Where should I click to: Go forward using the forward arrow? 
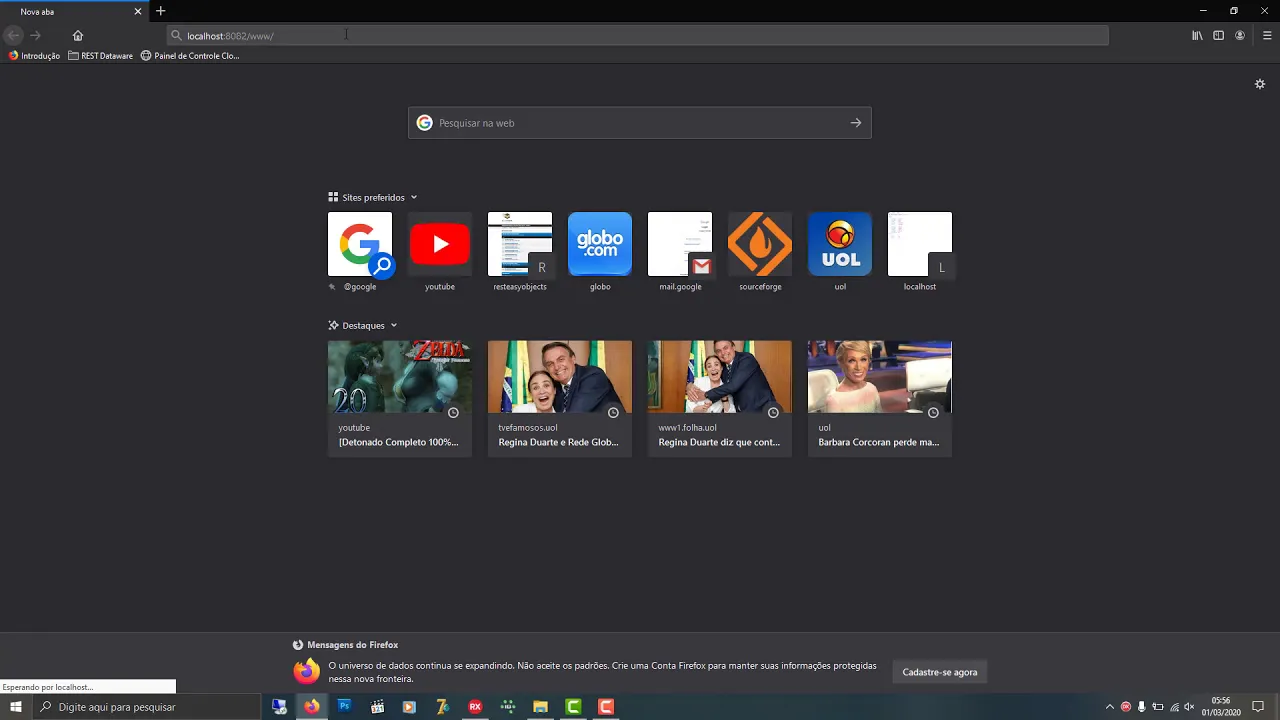coord(35,35)
